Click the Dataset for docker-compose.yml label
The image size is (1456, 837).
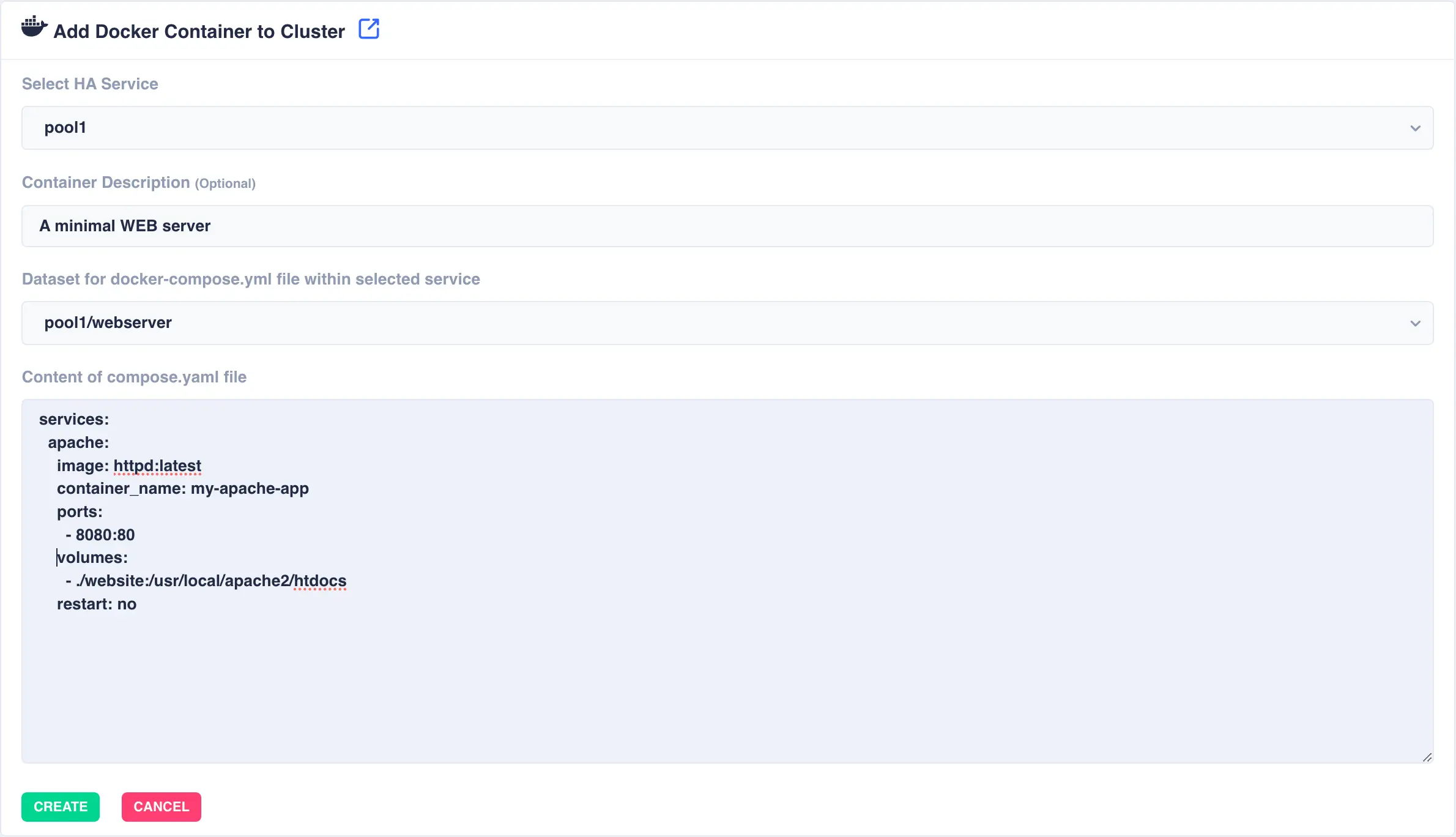pos(251,279)
